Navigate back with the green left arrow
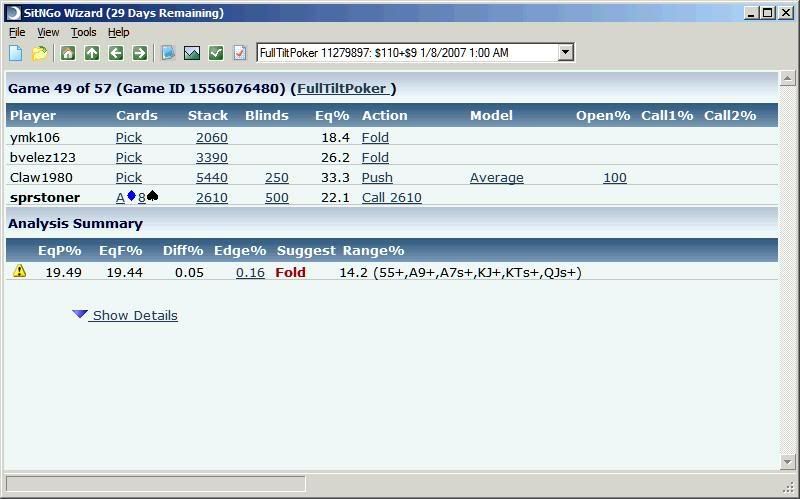This screenshot has width=800, height=499. pyautogui.click(x=116, y=53)
